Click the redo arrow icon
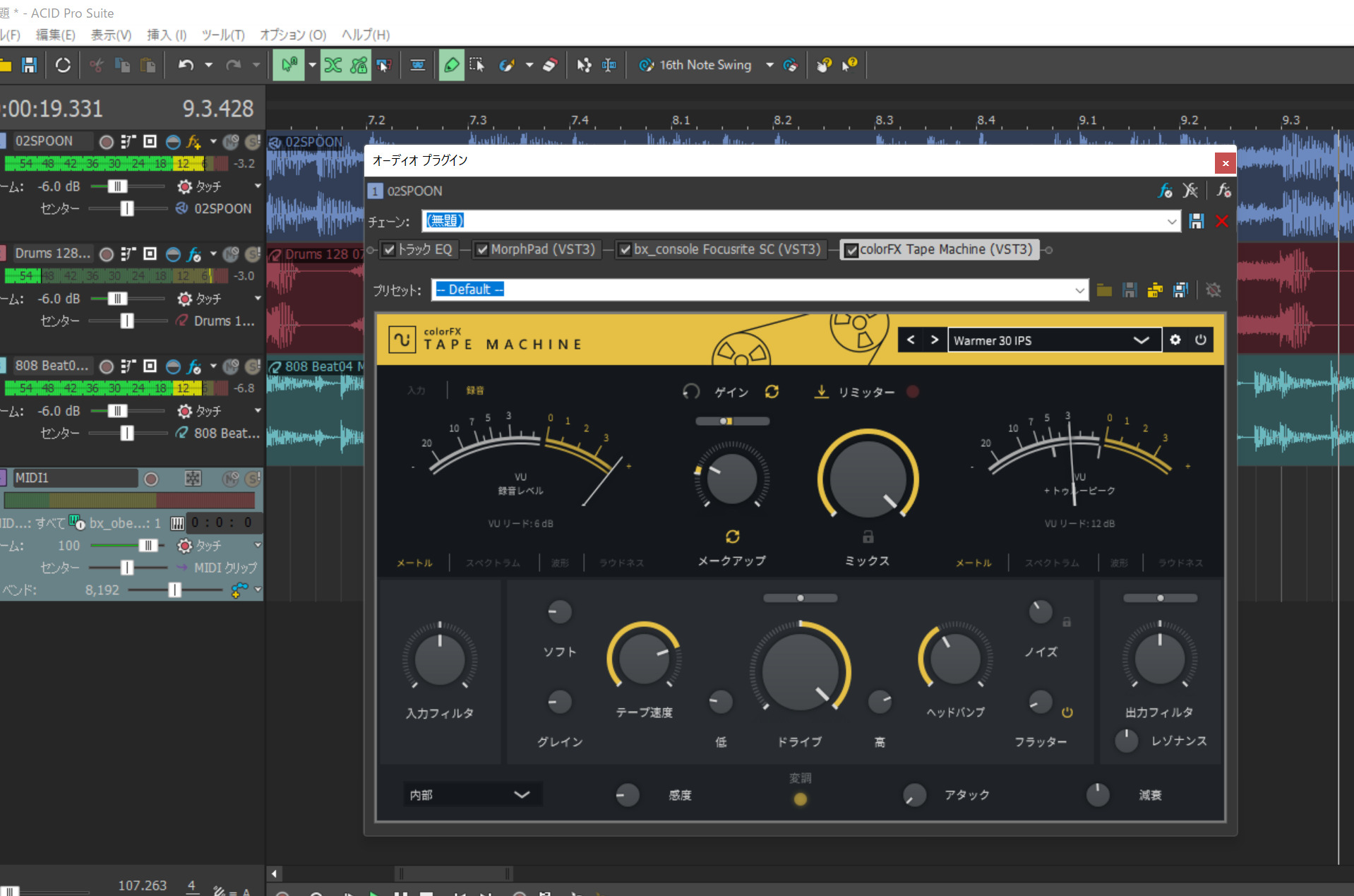1354x896 pixels. pyautogui.click(x=234, y=65)
